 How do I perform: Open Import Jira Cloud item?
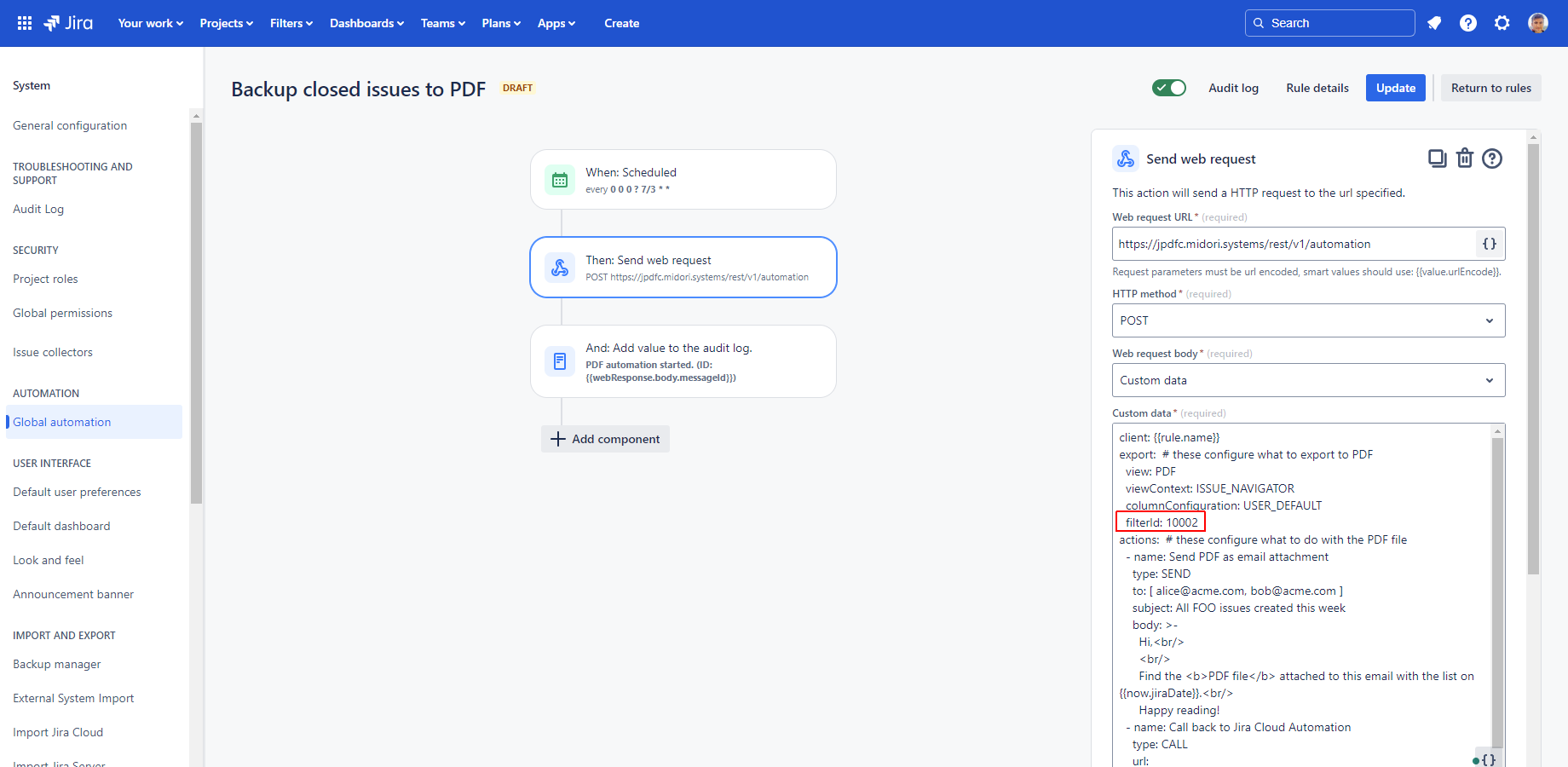pos(58,732)
